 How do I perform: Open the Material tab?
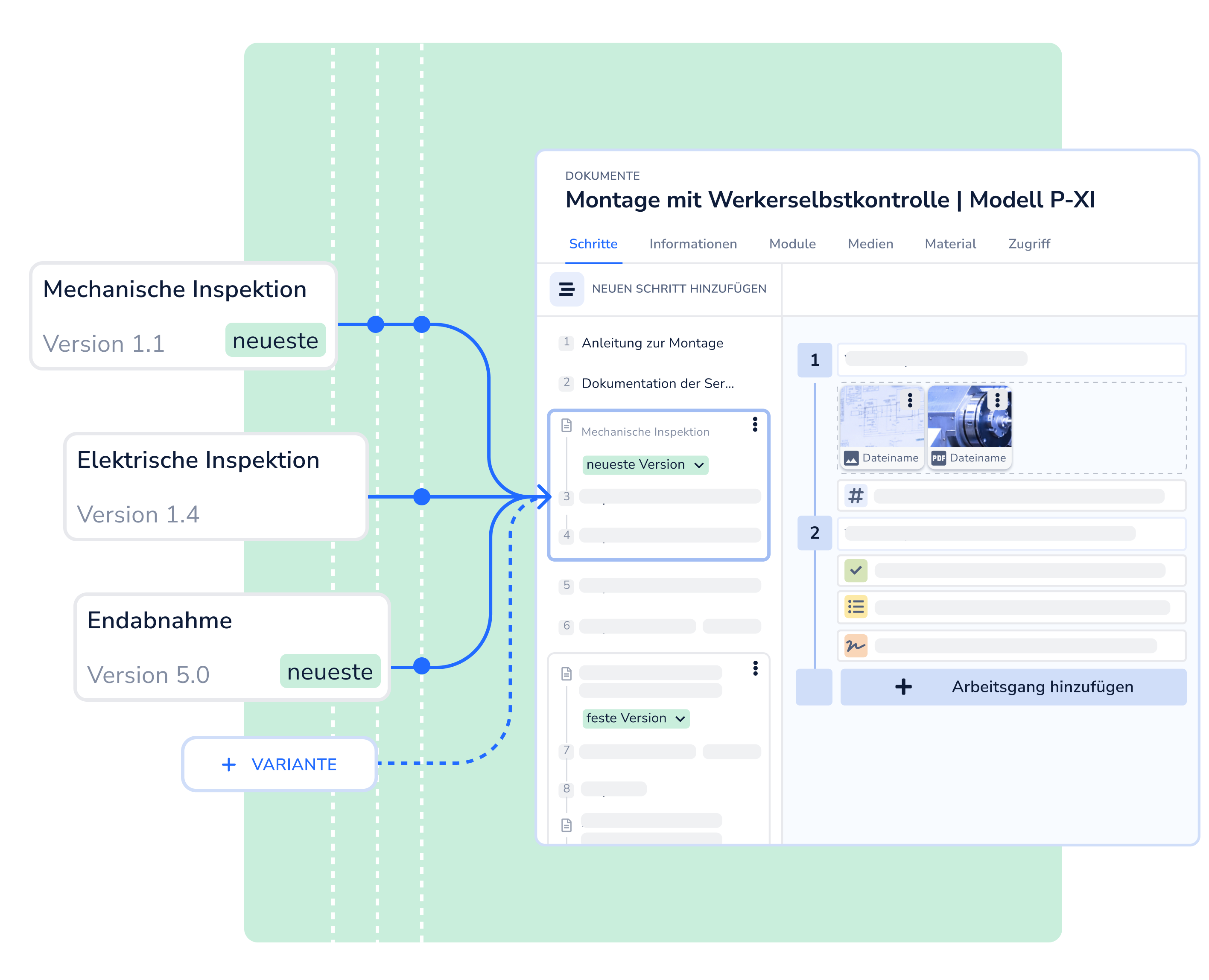point(950,244)
